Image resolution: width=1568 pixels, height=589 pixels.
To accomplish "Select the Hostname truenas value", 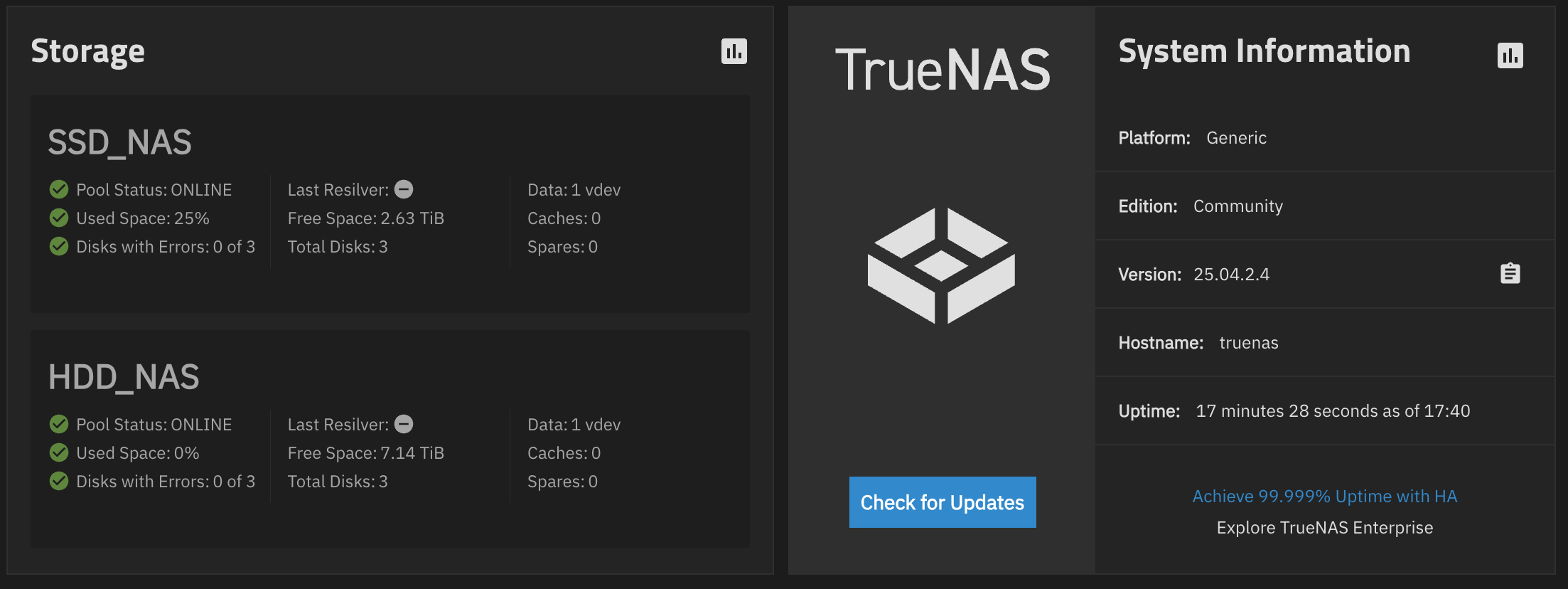I will point(1248,343).
